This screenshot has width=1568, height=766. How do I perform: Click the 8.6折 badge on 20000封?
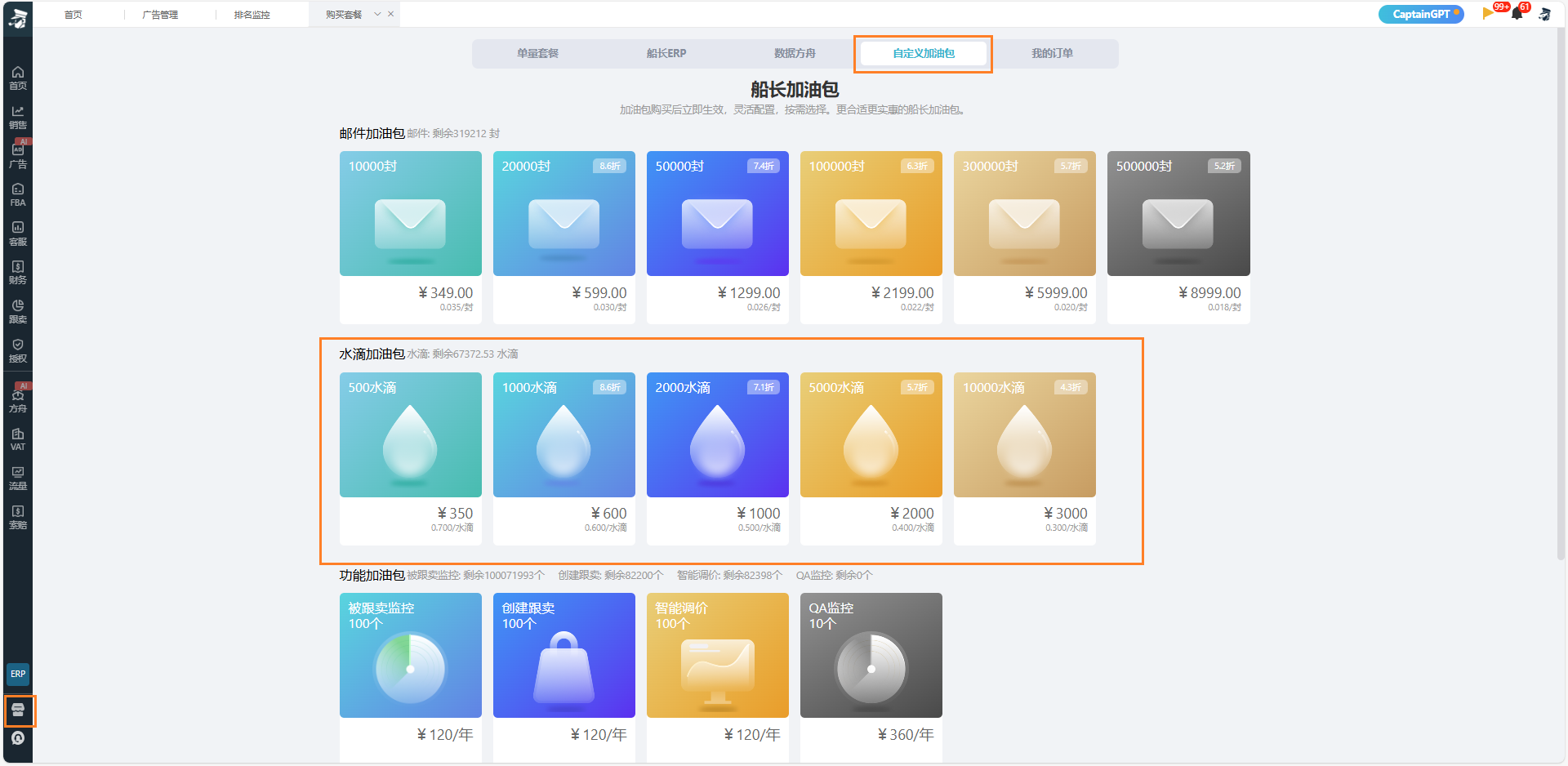pyautogui.click(x=610, y=166)
